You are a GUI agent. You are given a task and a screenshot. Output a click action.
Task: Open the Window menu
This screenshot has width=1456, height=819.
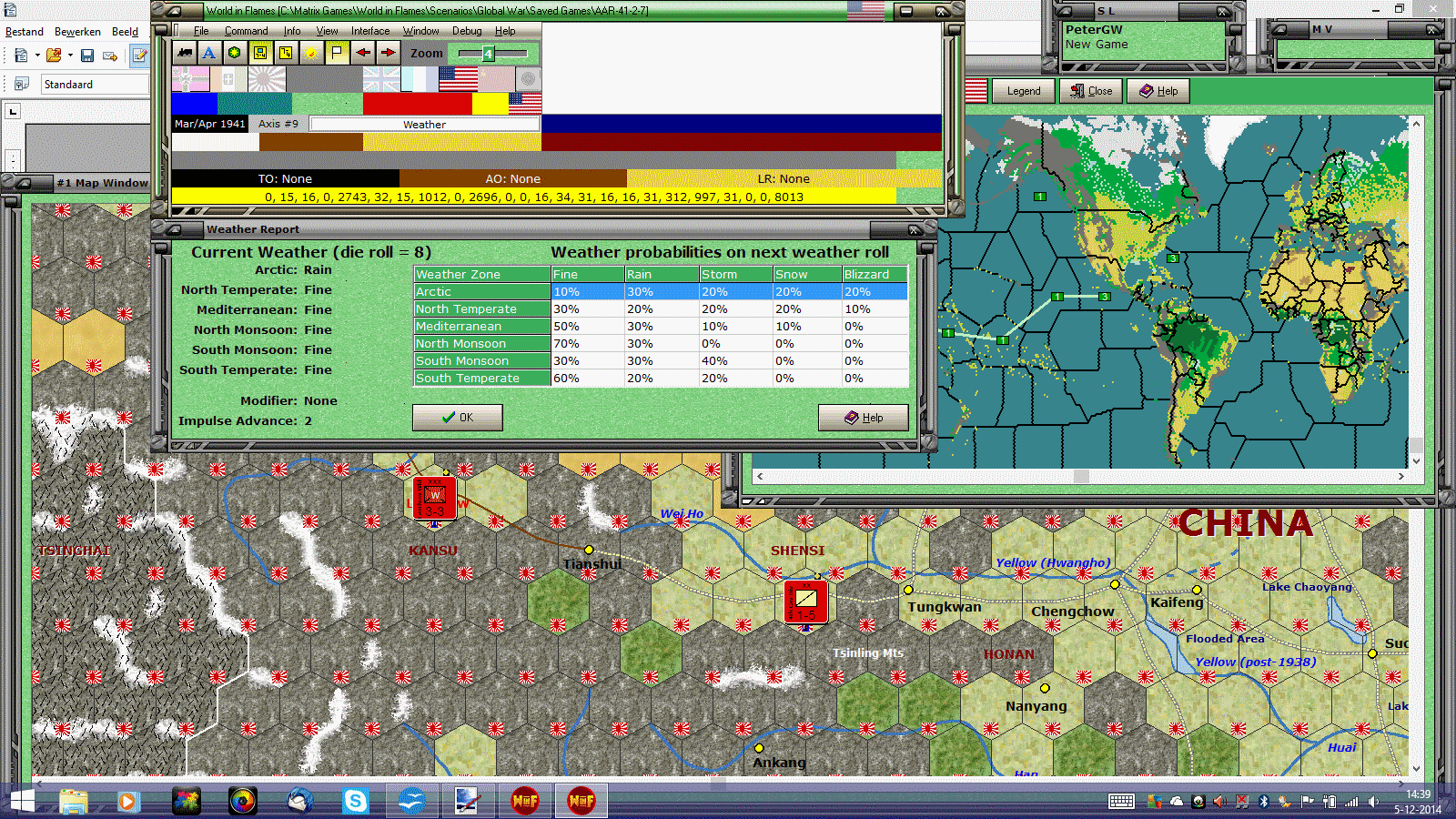[421, 31]
